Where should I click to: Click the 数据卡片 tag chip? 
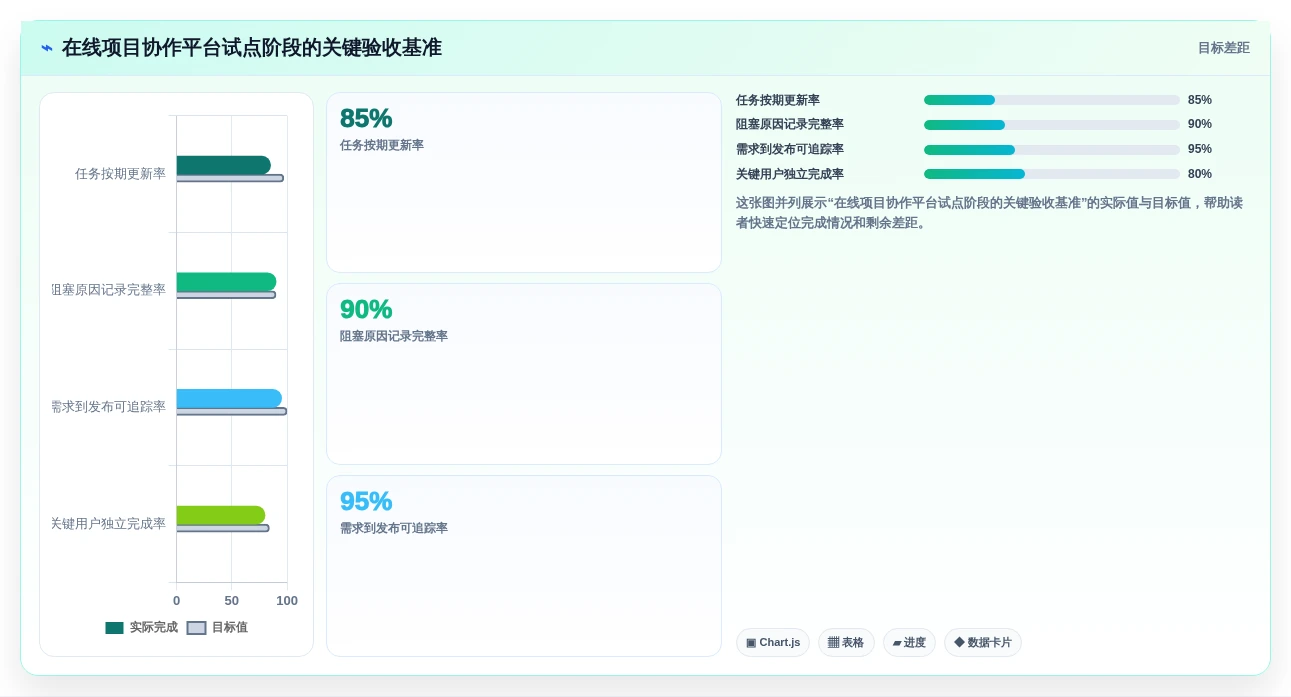983,643
